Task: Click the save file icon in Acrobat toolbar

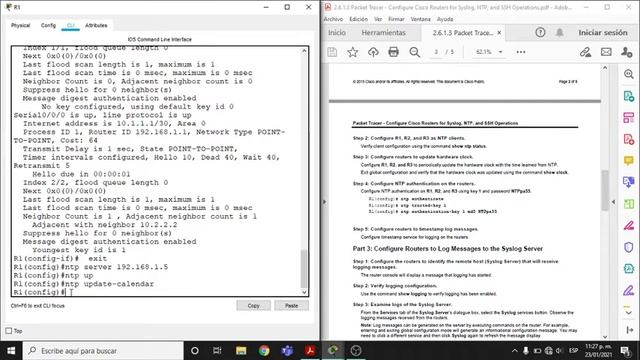Action: pyautogui.click(x=332, y=52)
